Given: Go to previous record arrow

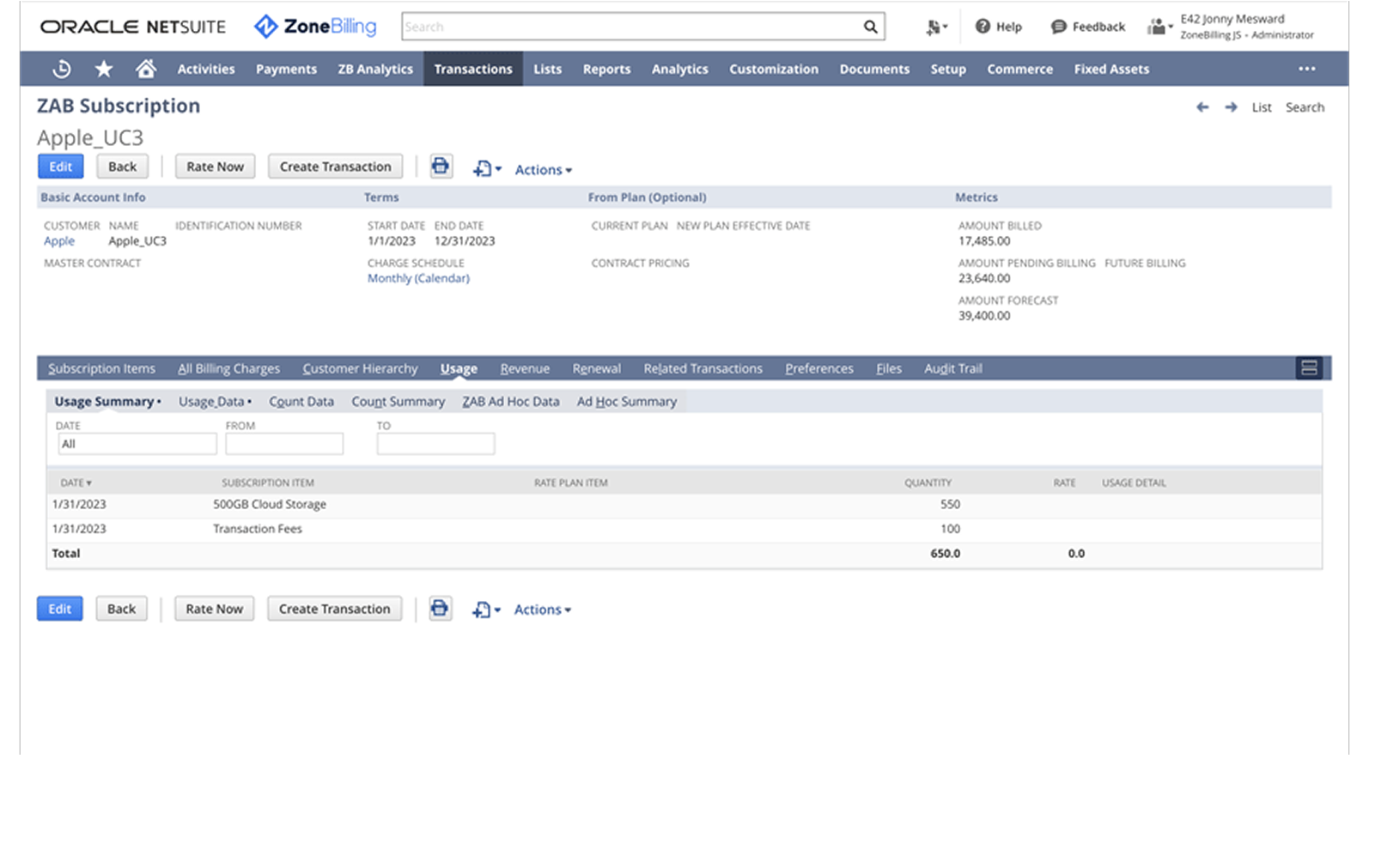Looking at the screenshot, I should point(1202,107).
